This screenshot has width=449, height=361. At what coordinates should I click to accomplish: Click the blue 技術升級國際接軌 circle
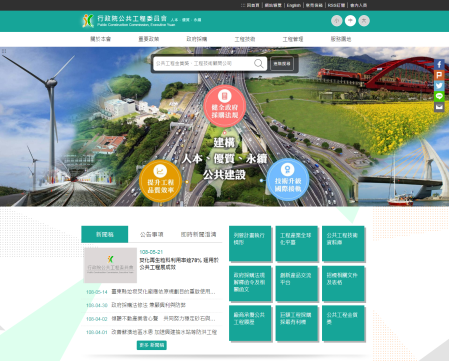click(288, 180)
